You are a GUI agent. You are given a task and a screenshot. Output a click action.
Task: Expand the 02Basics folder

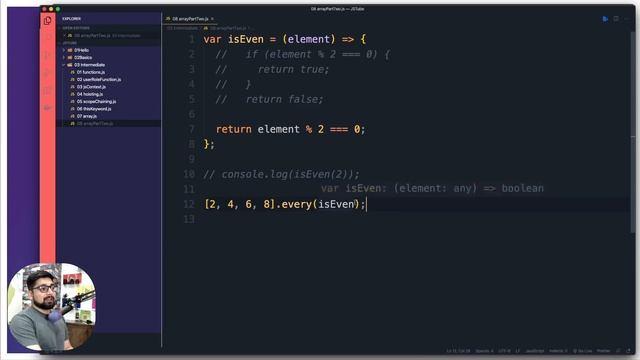pos(83,58)
